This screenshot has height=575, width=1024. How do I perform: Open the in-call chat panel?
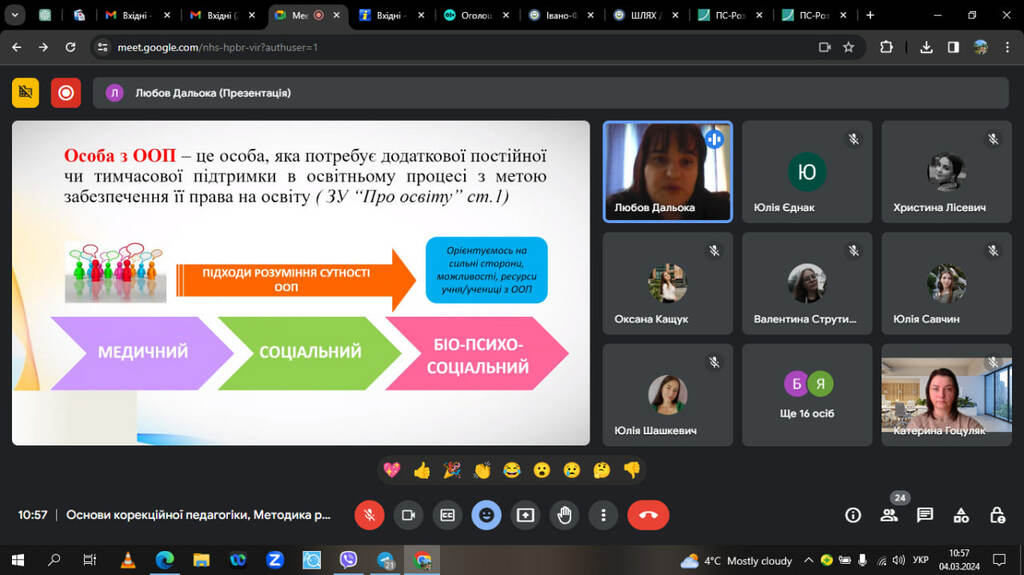[x=925, y=515]
